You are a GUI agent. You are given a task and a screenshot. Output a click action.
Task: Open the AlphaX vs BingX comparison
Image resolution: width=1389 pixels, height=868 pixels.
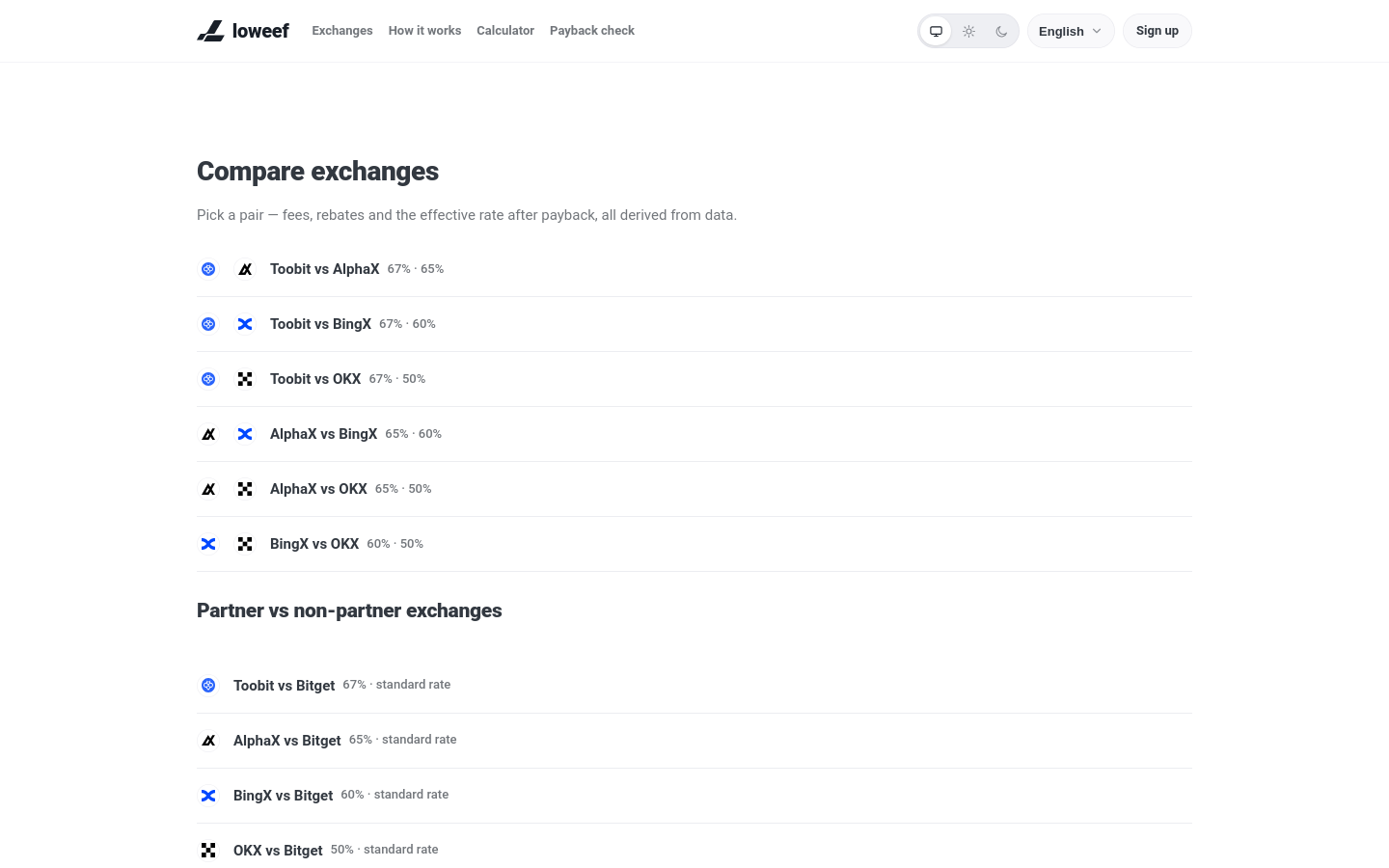coord(323,434)
